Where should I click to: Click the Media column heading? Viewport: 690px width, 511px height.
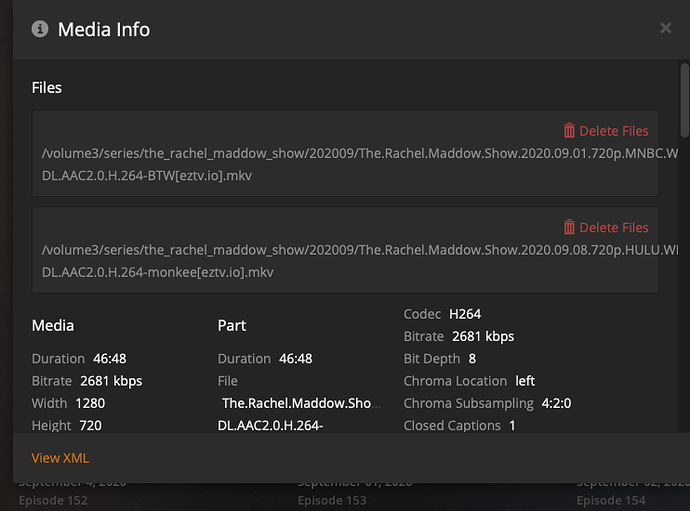53,325
